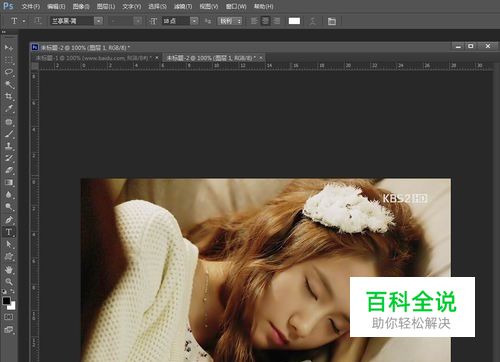Open the 图像(I) menu

pyautogui.click(x=81, y=6)
